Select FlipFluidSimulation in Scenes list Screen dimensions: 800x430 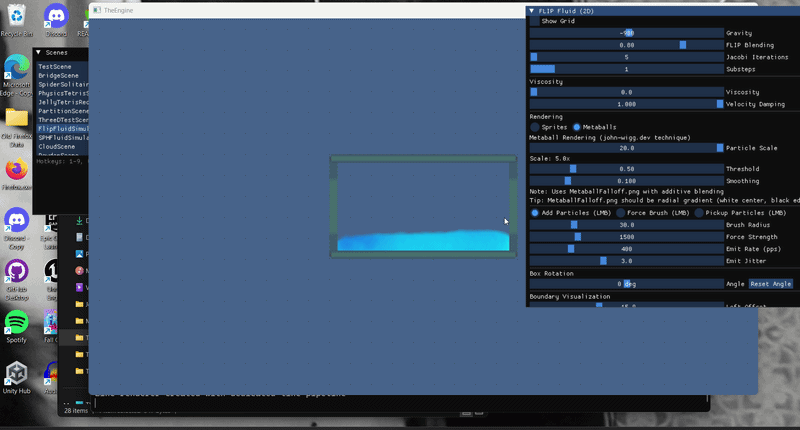(62, 129)
